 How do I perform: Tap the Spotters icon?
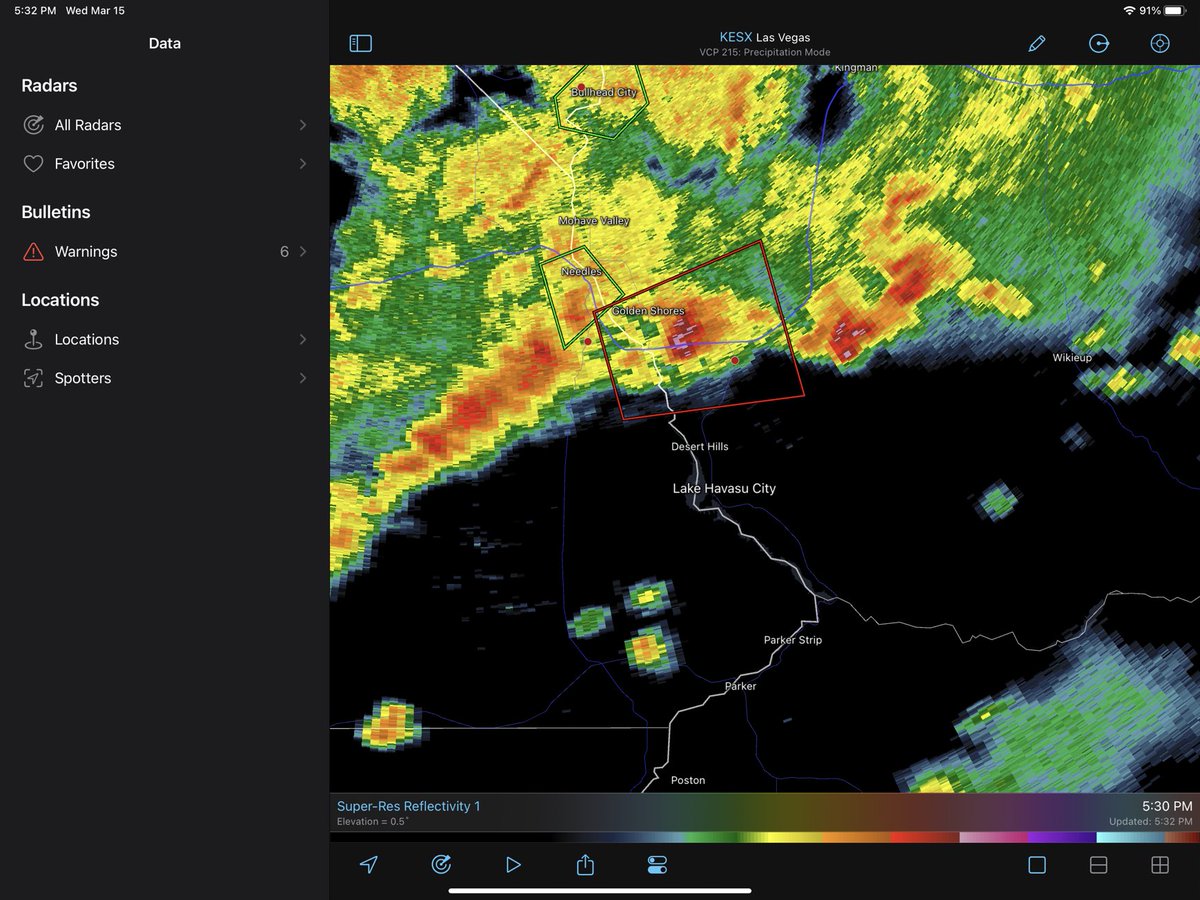coord(33,378)
